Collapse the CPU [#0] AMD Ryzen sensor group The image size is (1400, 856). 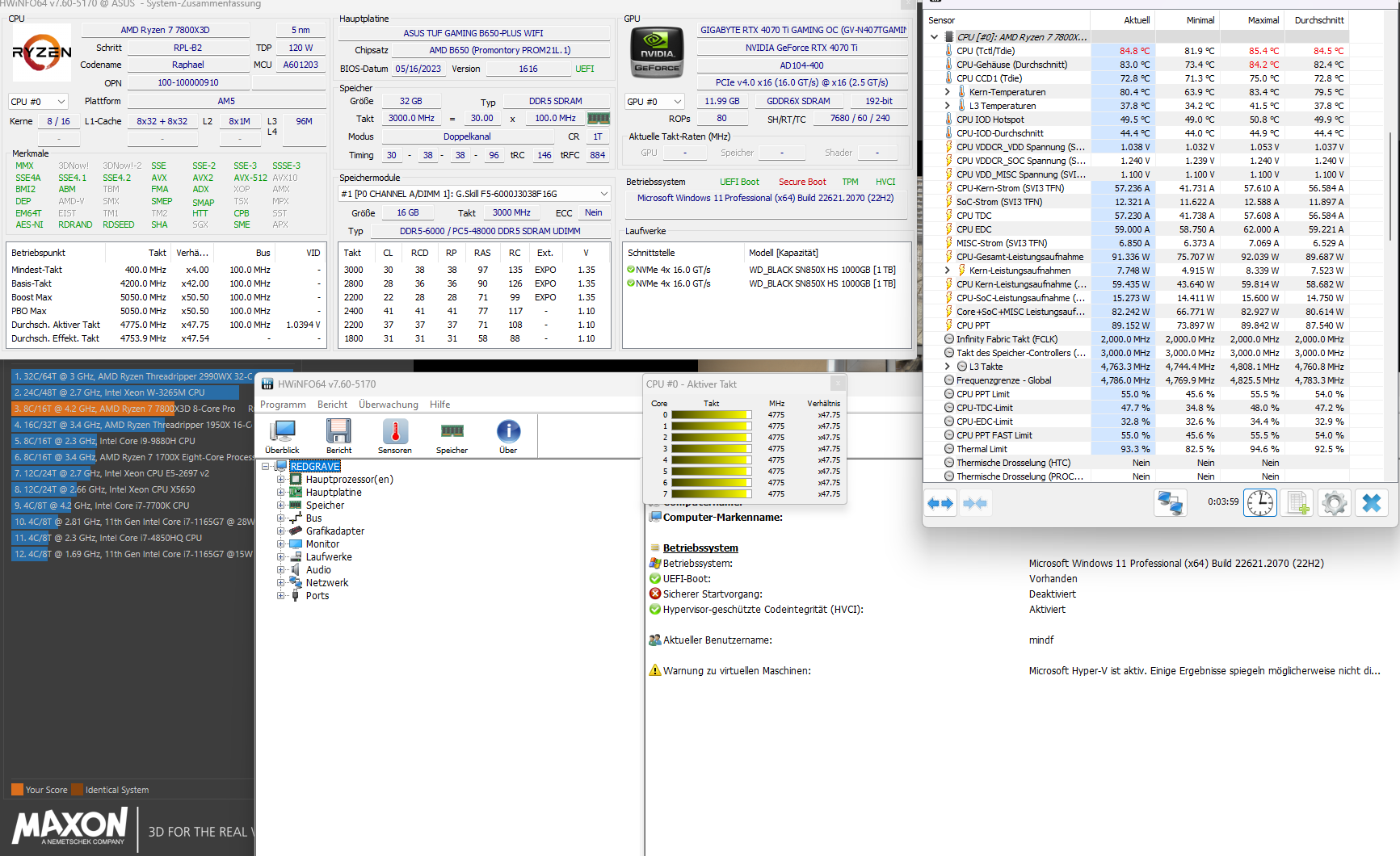pos(935,37)
